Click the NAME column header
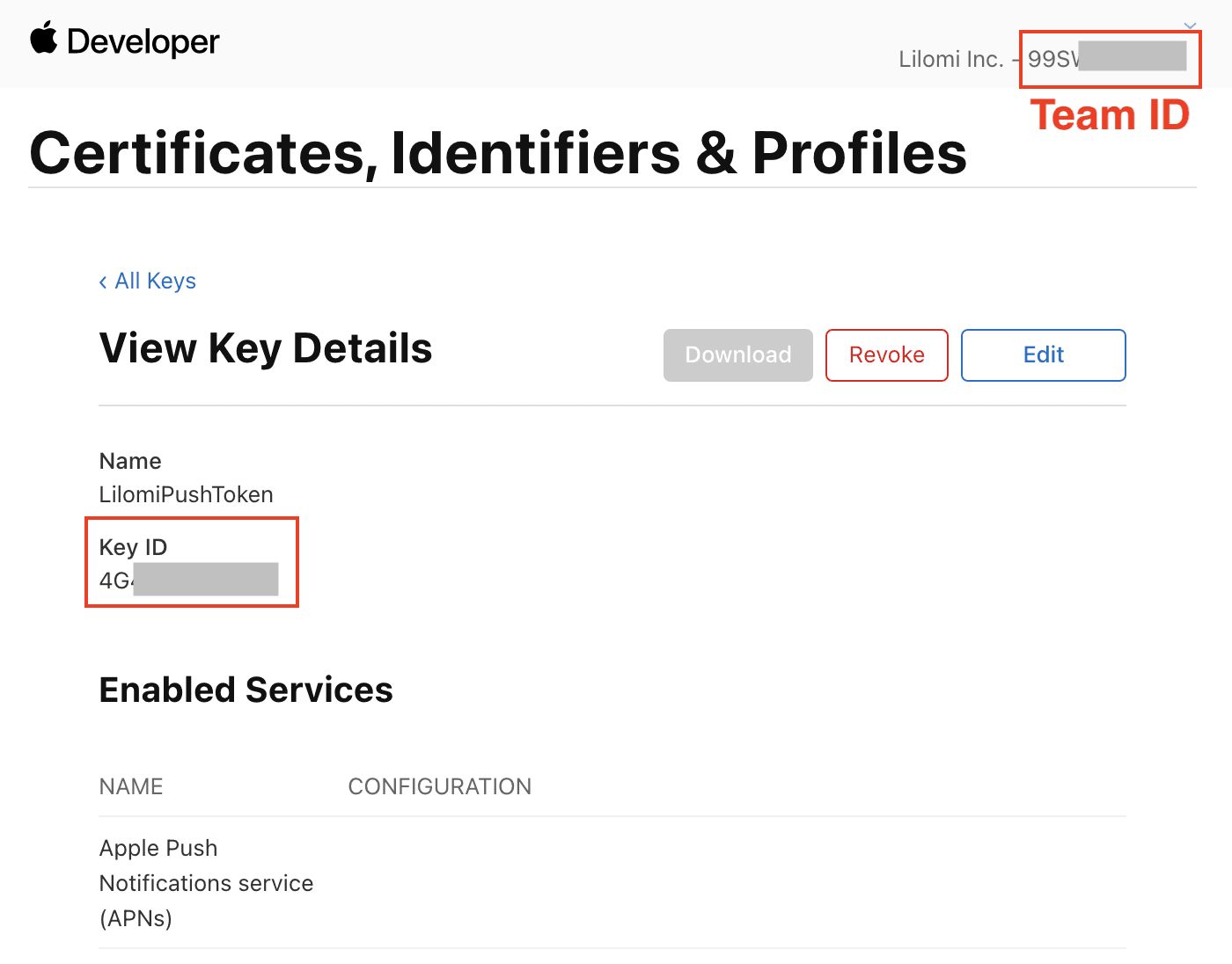 click(x=131, y=786)
